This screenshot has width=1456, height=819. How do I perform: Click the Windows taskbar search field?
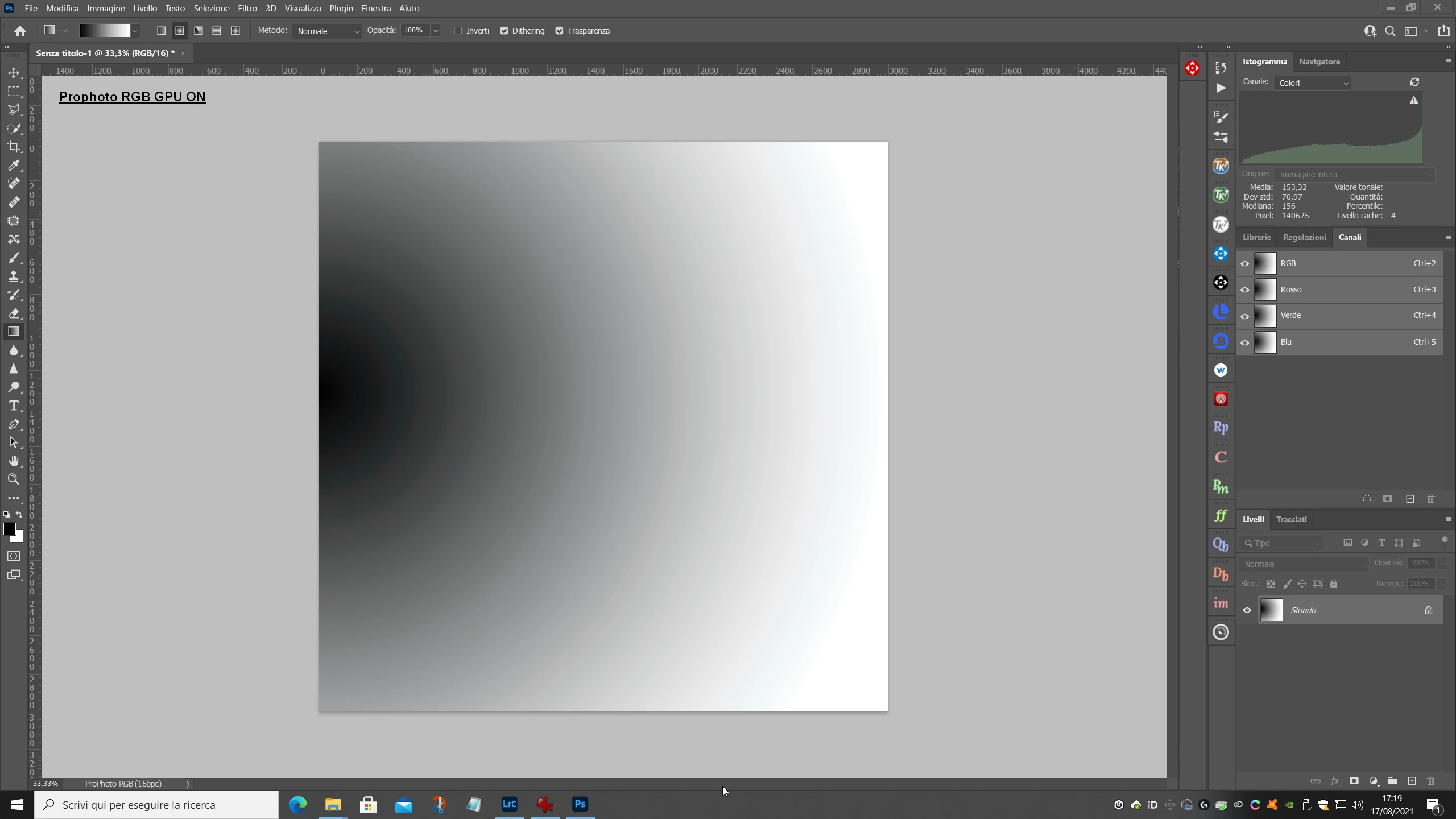click(156, 805)
